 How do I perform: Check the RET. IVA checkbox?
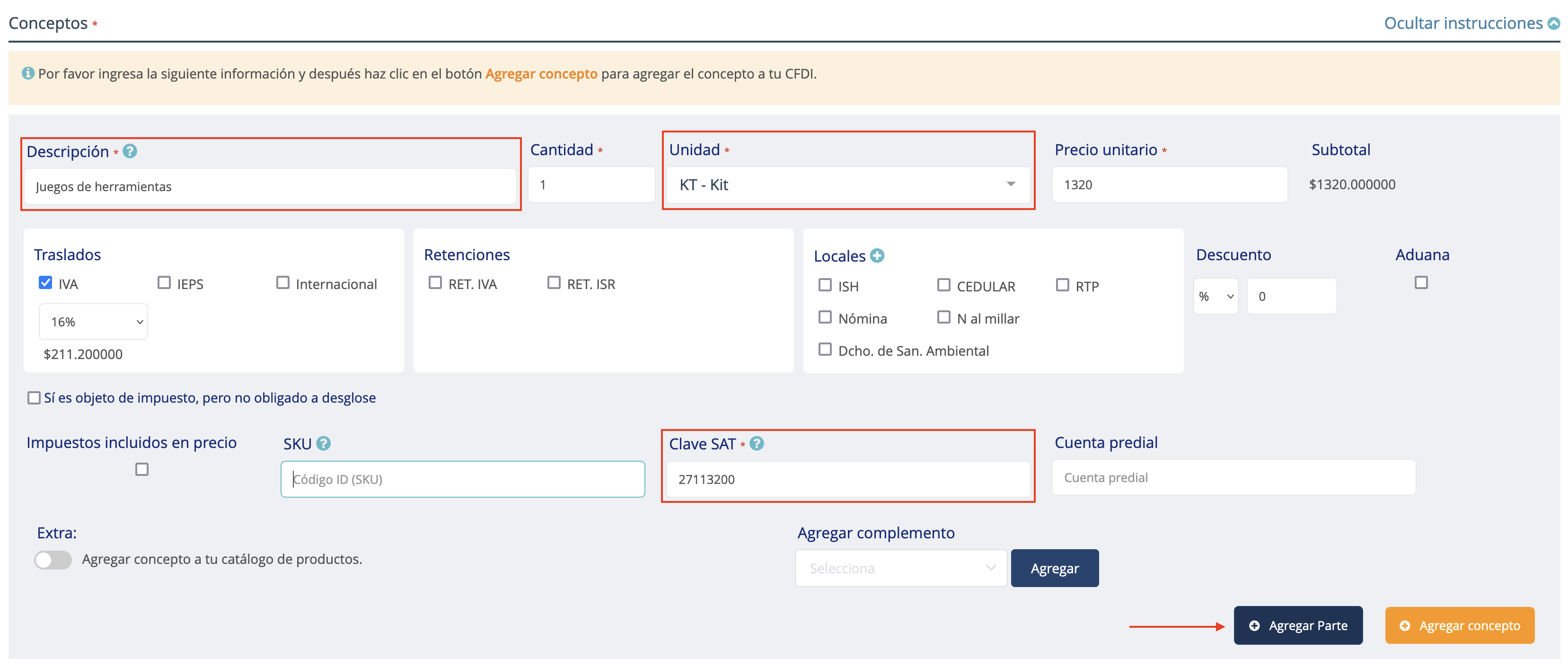(x=435, y=282)
